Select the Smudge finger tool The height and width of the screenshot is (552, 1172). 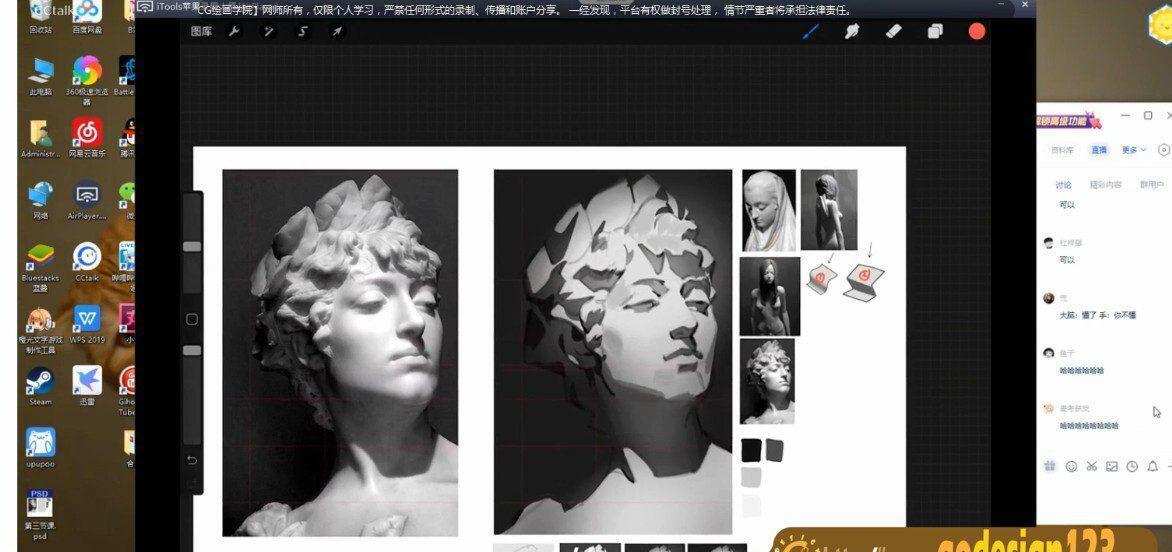851,31
